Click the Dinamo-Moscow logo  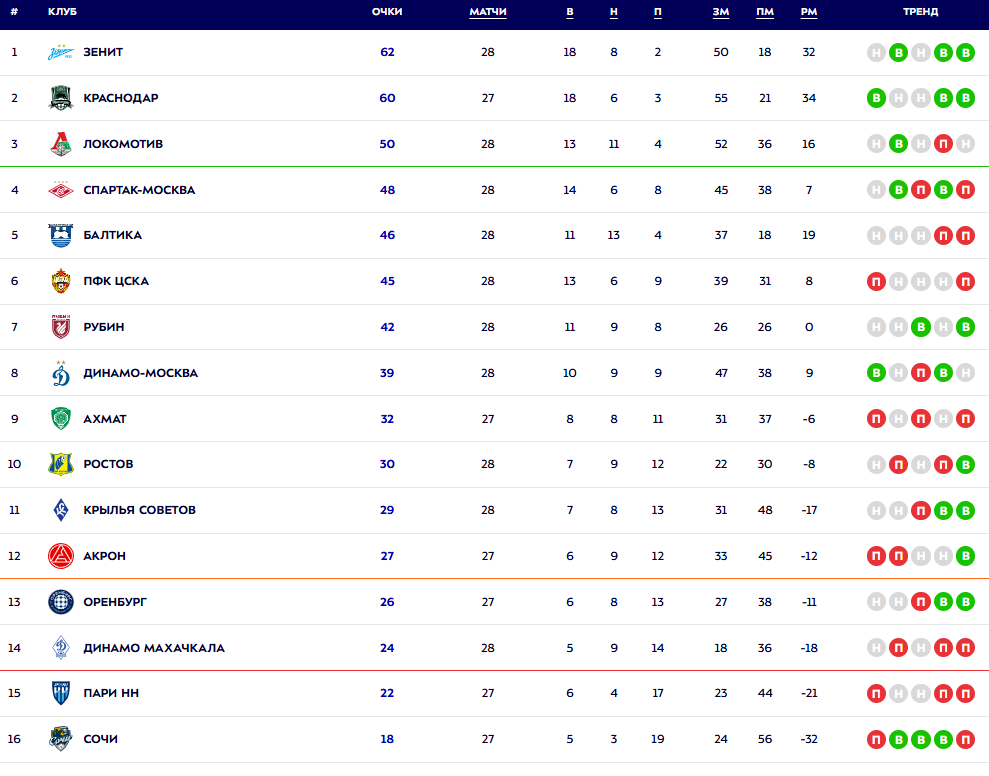[x=61, y=373]
